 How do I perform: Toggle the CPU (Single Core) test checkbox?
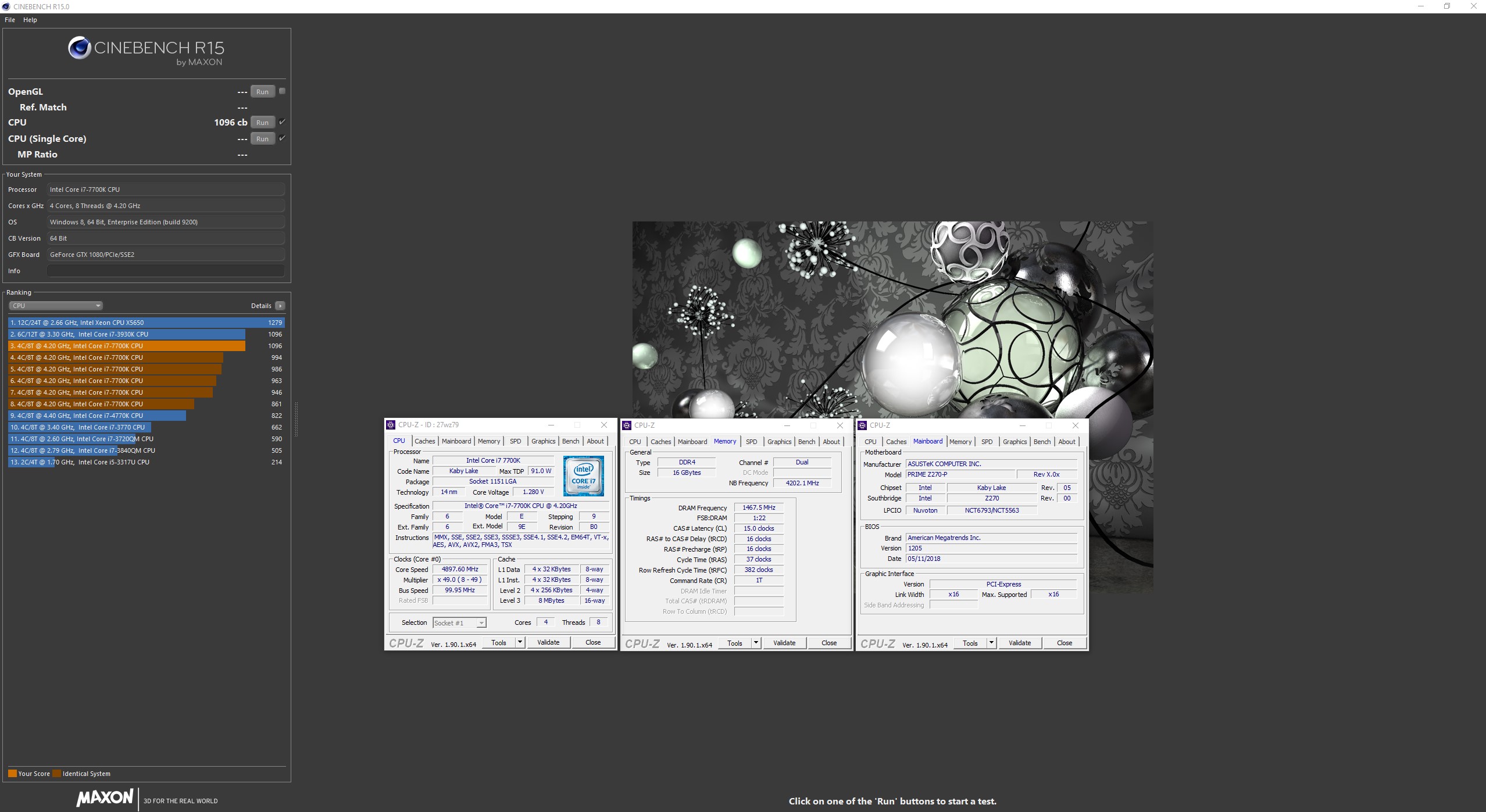click(x=282, y=138)
